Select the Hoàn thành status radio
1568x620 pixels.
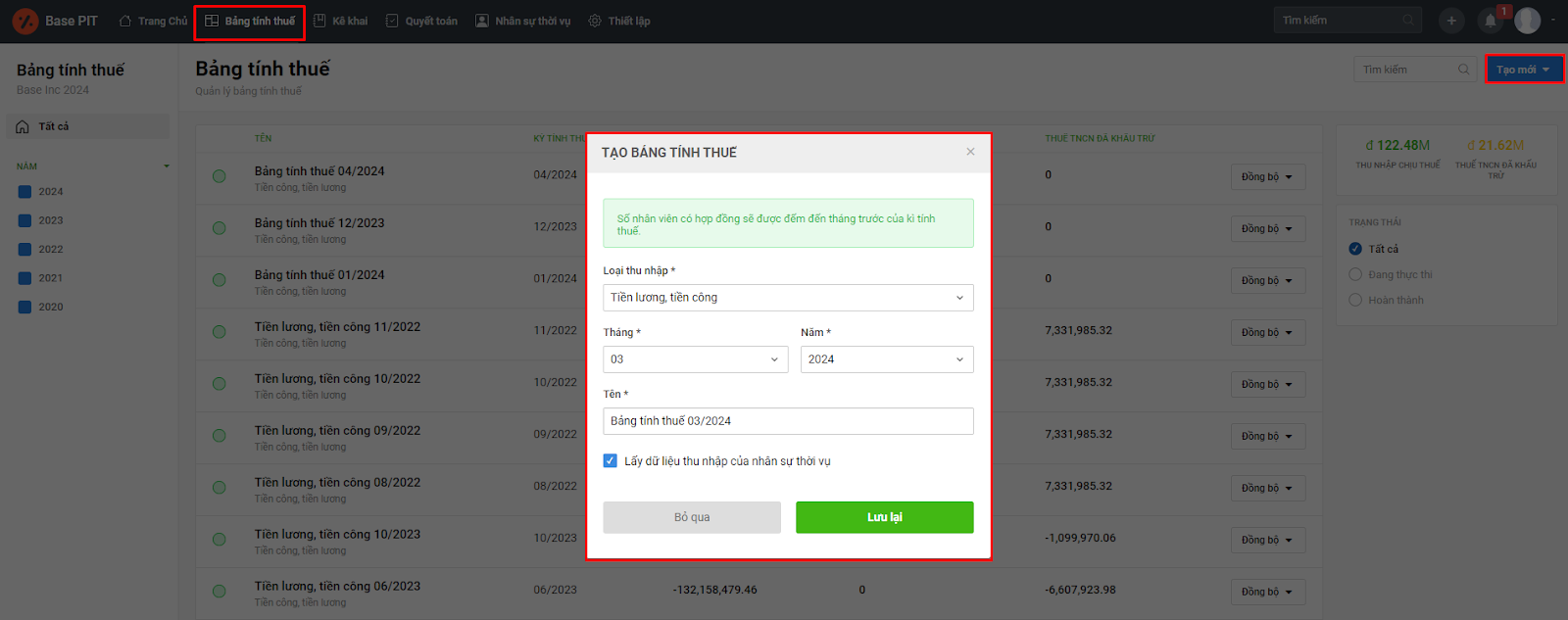tap(1355, 300)
